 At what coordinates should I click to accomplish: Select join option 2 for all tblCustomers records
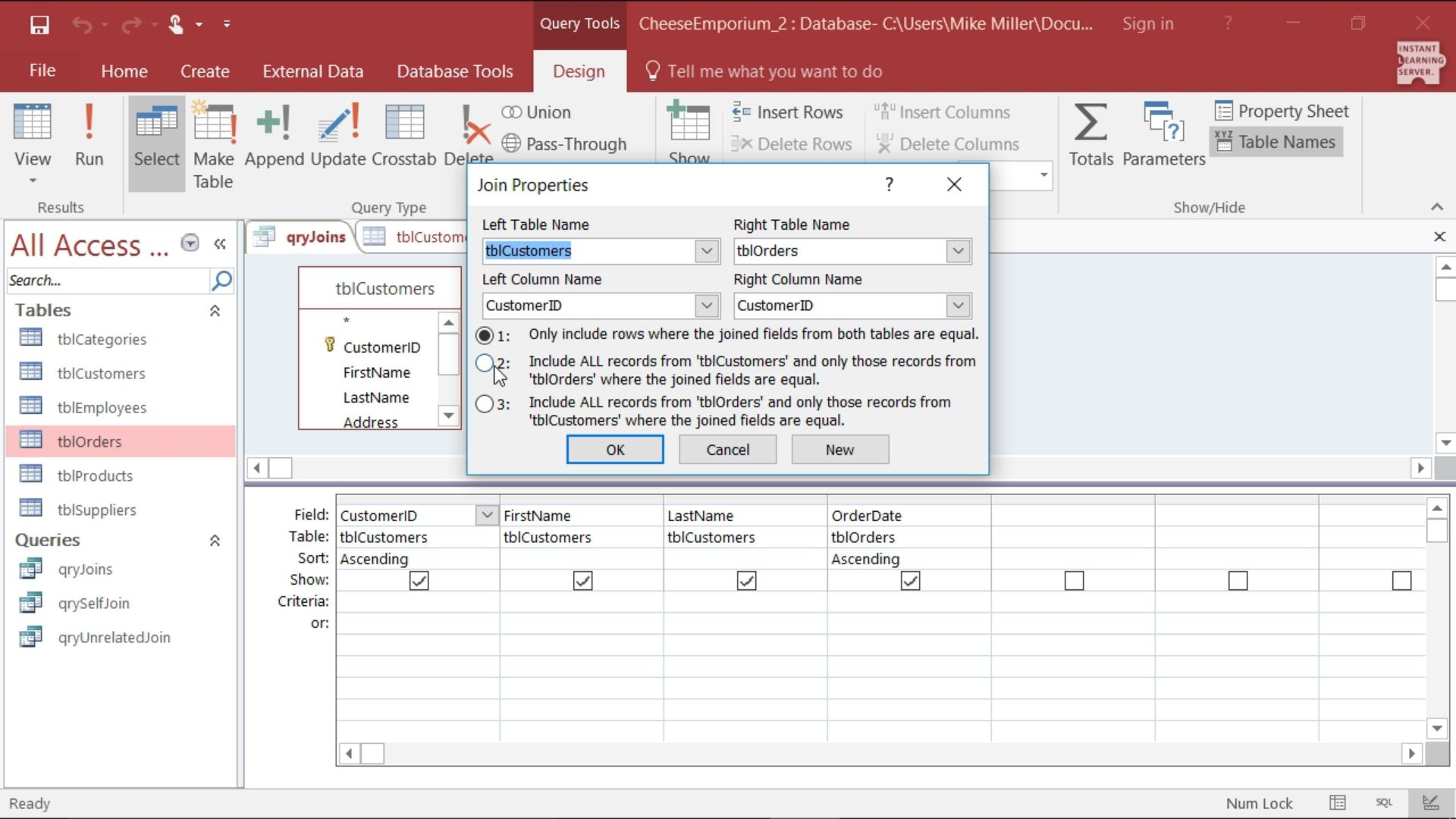pos(485,362)
